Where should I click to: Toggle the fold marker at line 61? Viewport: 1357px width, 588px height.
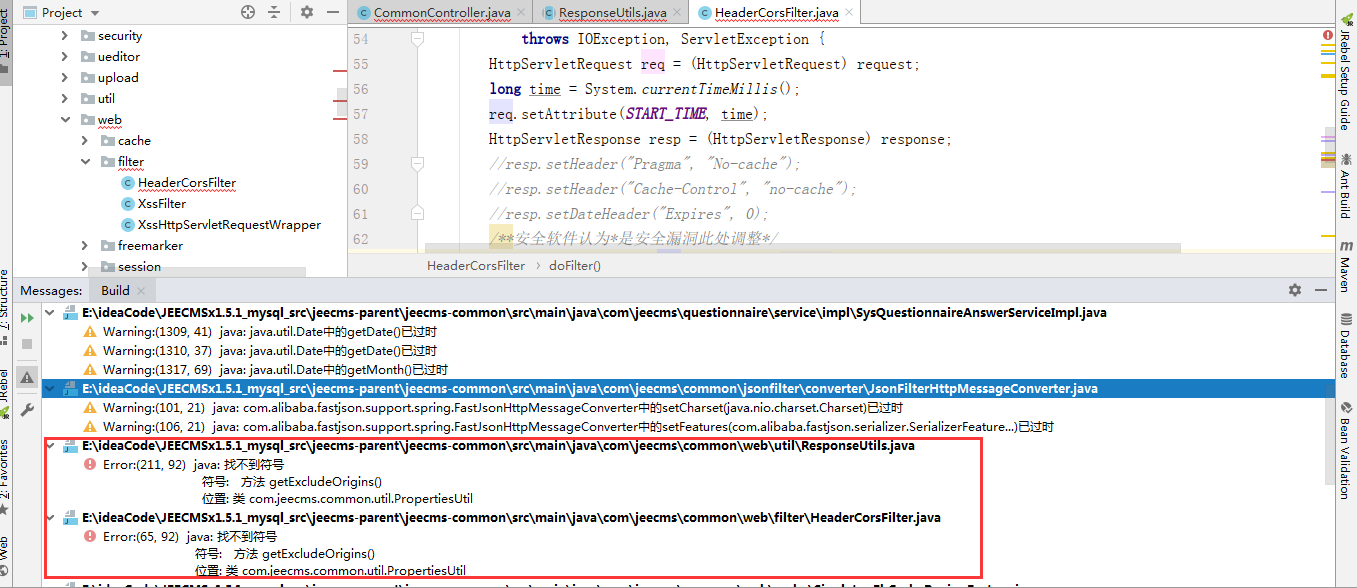click(417, 214)
